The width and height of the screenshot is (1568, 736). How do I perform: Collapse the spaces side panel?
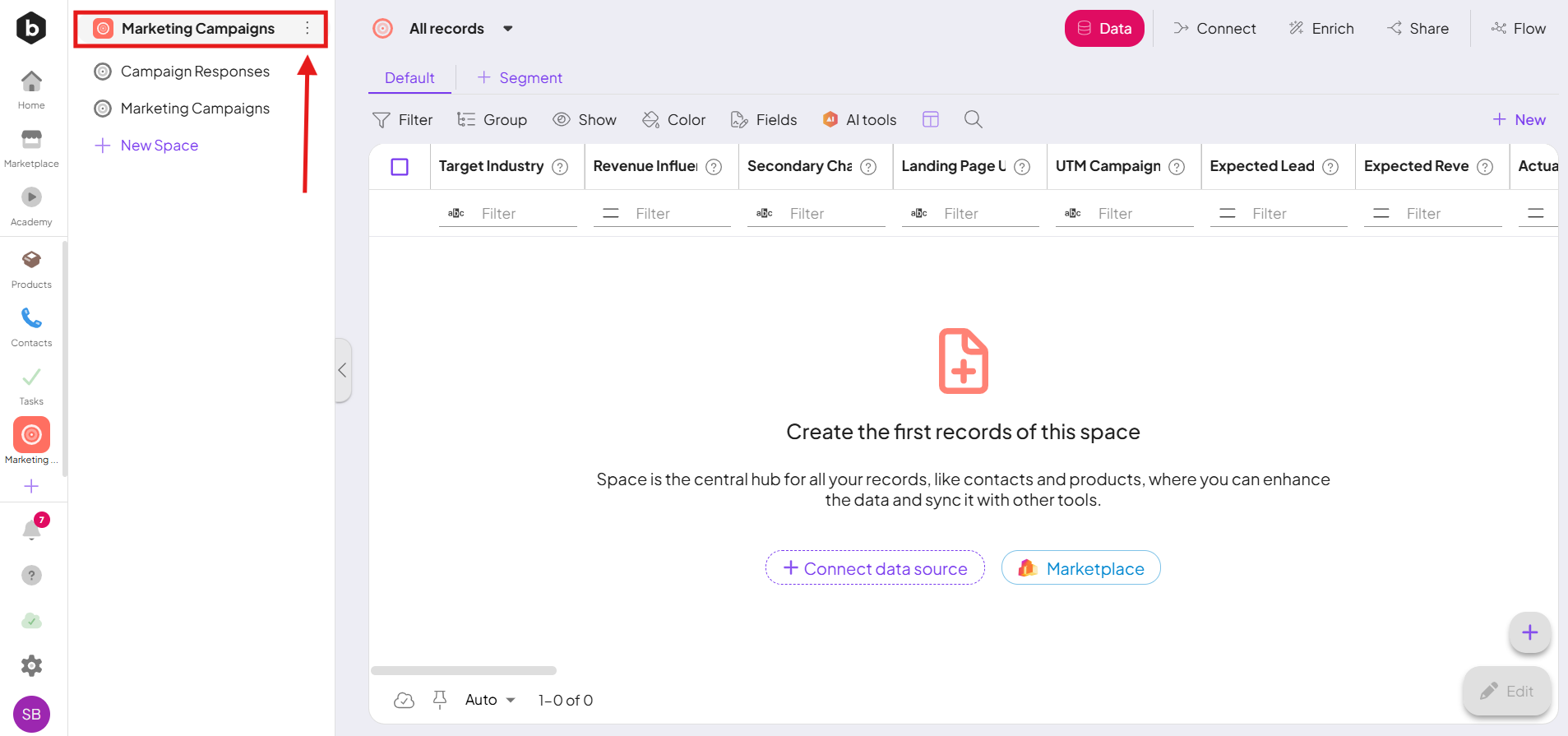[343, 370]
